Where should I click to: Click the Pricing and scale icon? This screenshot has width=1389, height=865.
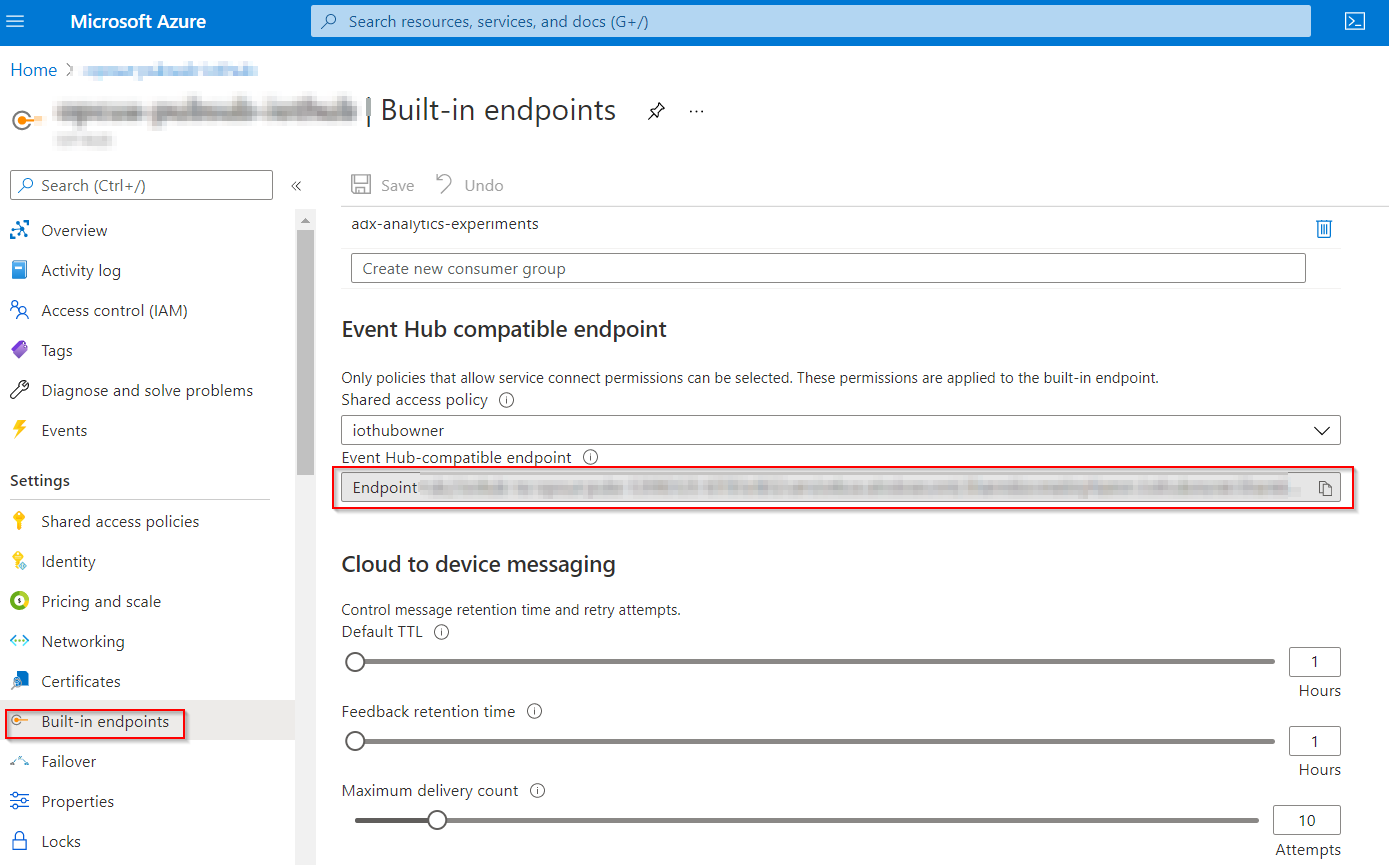[x=19, y=601]
